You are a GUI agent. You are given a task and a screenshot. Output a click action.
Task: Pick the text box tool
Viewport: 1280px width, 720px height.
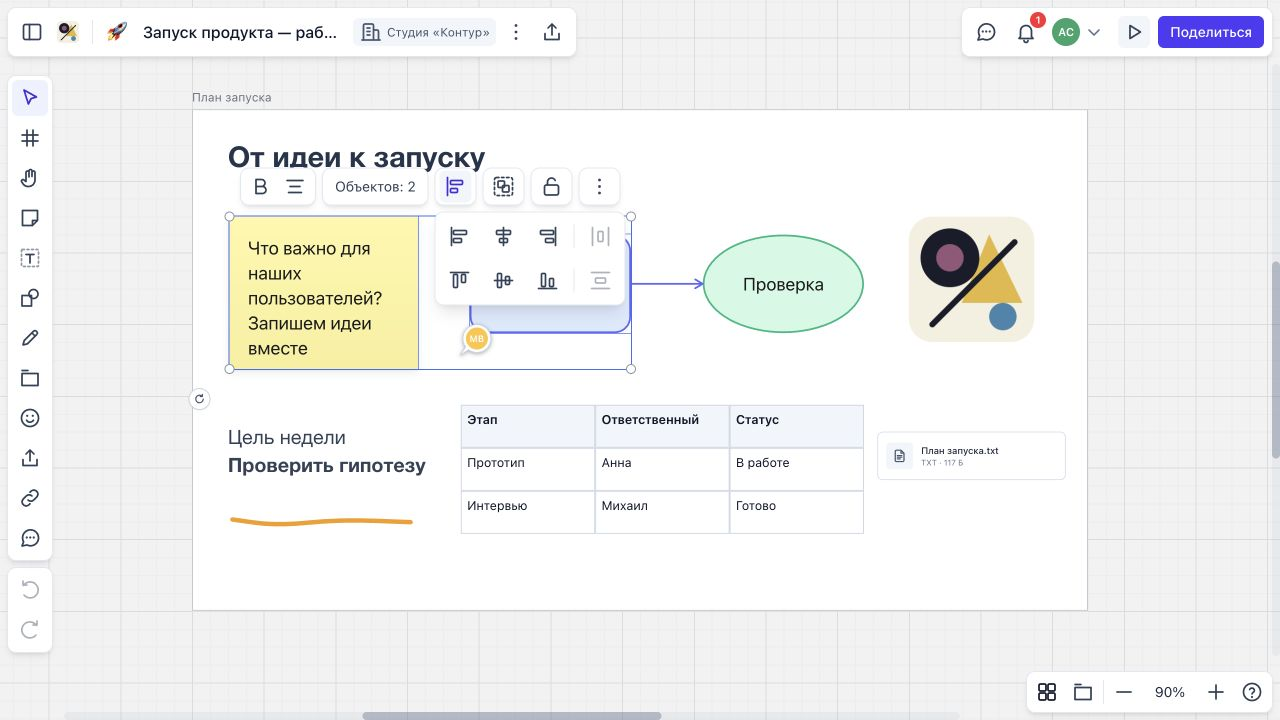(30, 258)
